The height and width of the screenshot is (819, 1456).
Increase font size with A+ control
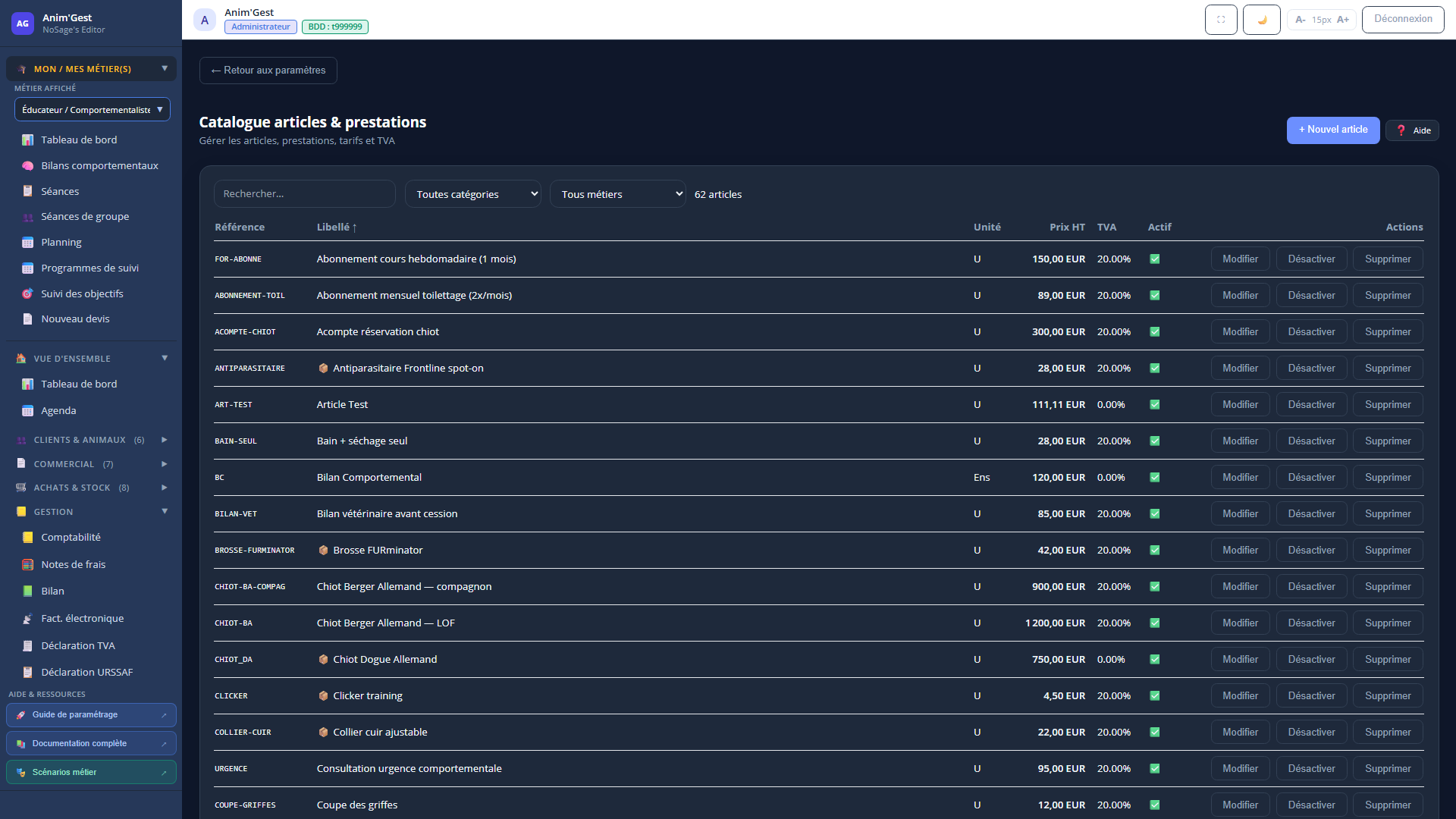(1343, 20)
